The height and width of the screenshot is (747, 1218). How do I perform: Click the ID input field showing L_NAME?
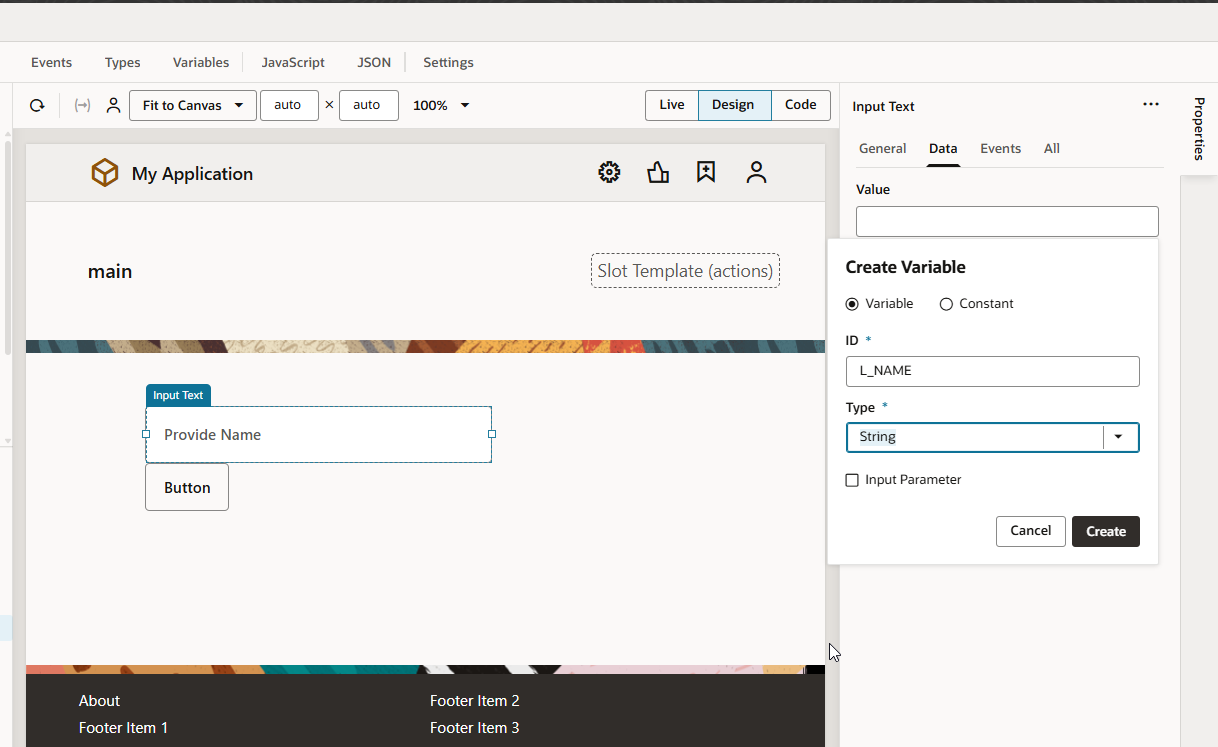coord(992,371)
